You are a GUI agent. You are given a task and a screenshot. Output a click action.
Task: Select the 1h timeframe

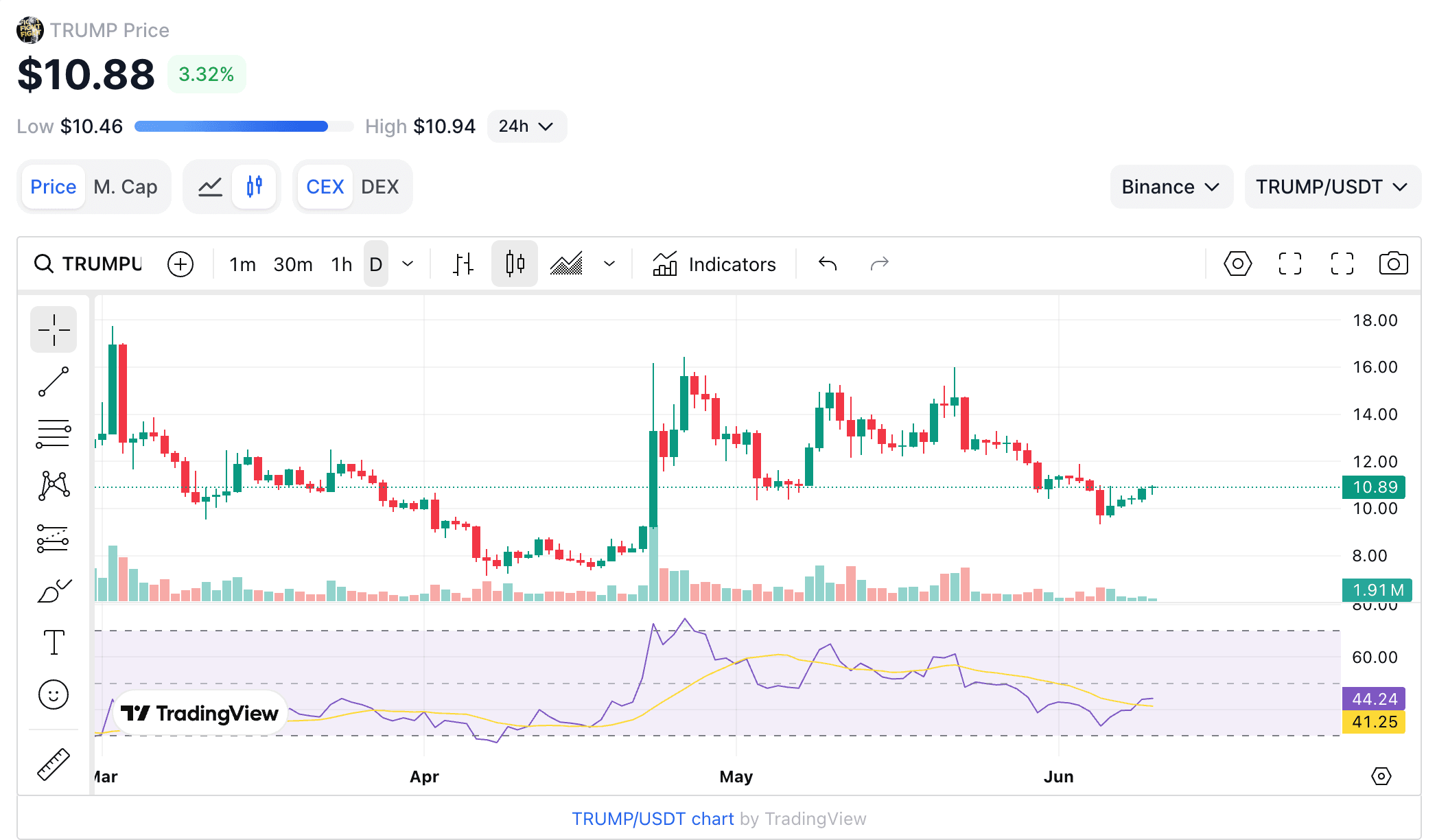click(x=341, y=264)
